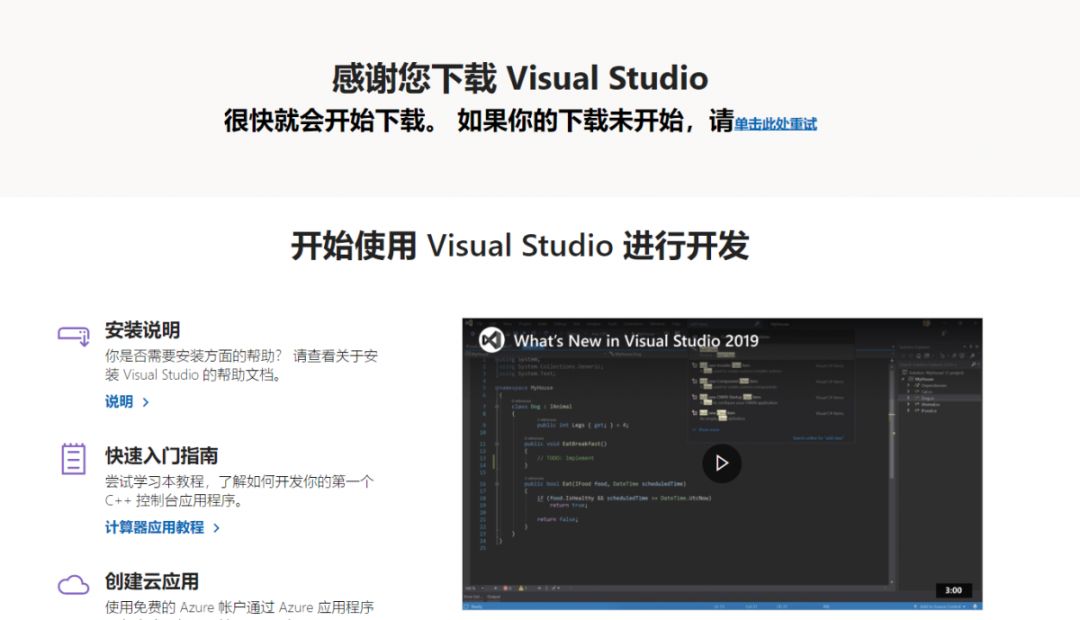
Task: Click the 快速入门指南 heading
Action: tap(161, 455)
